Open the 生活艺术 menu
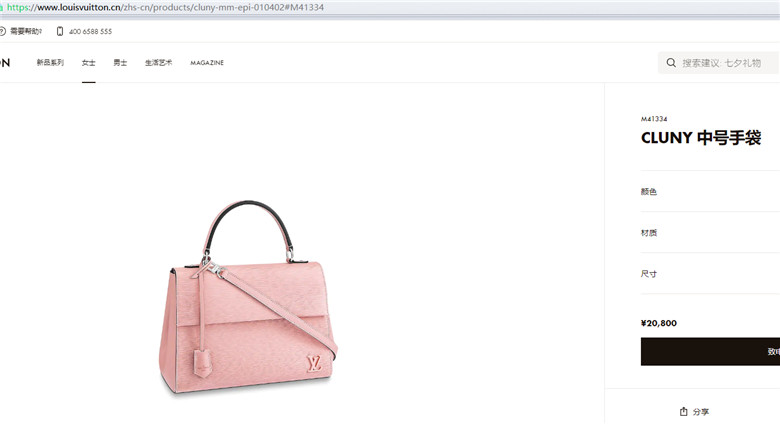 [159, 63]
